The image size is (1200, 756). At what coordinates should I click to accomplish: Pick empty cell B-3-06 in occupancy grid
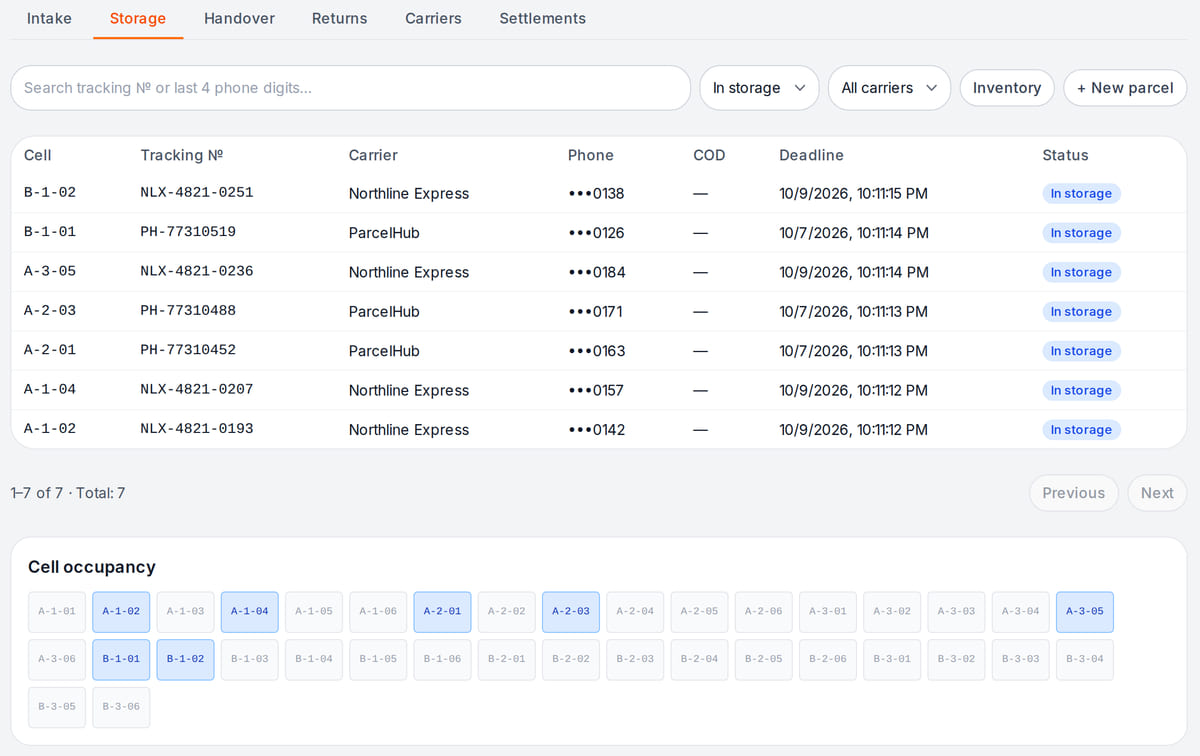[x=121, y=707]
